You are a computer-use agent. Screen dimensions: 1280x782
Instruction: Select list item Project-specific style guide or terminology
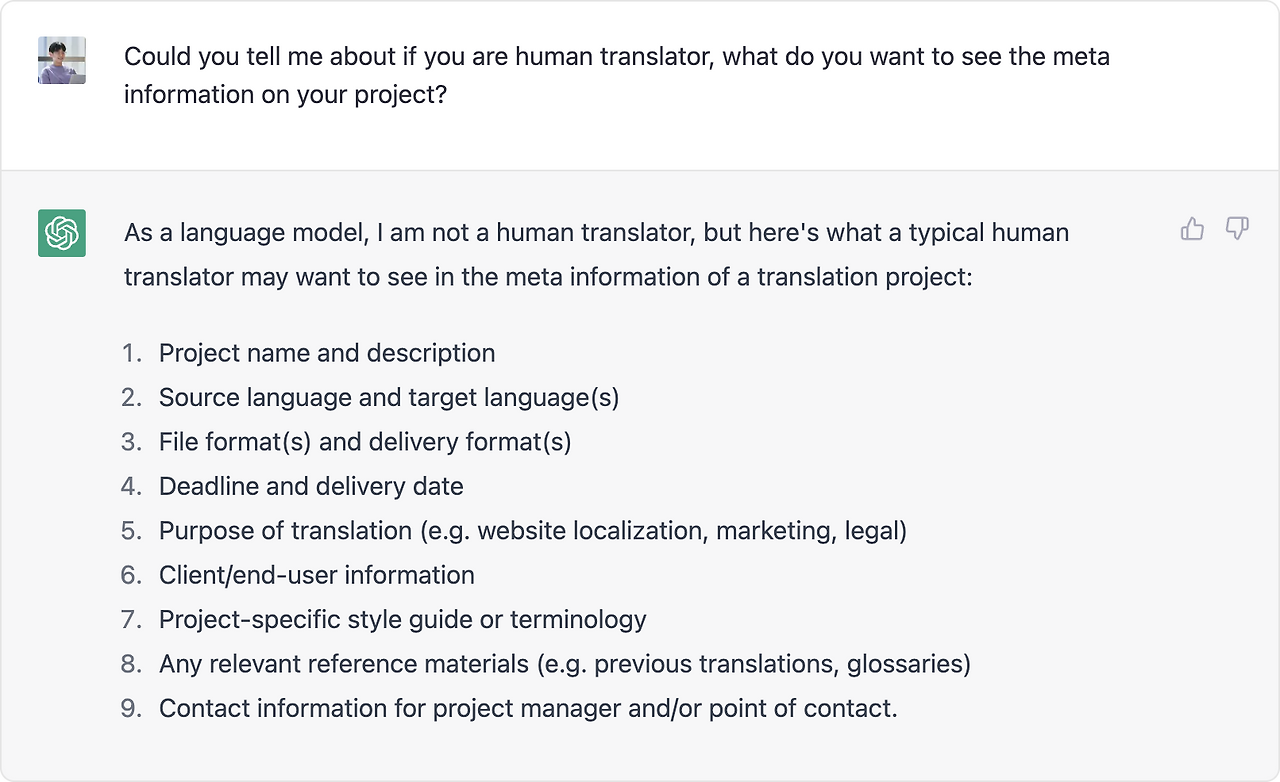(403, 619)
